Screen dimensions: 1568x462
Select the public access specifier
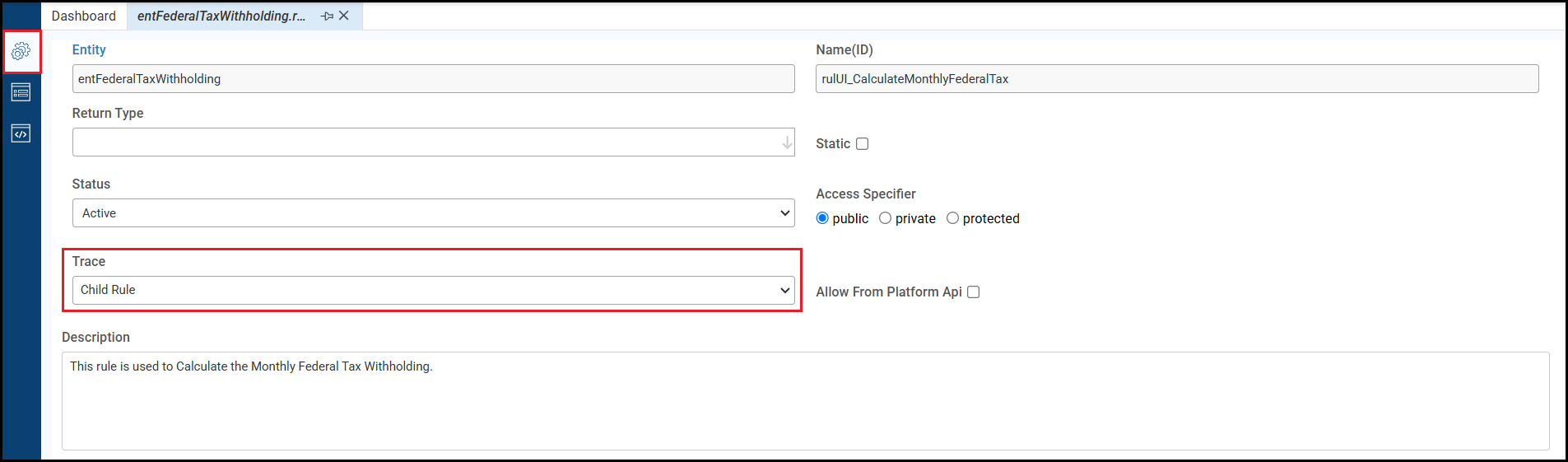(x=822, y=218)
